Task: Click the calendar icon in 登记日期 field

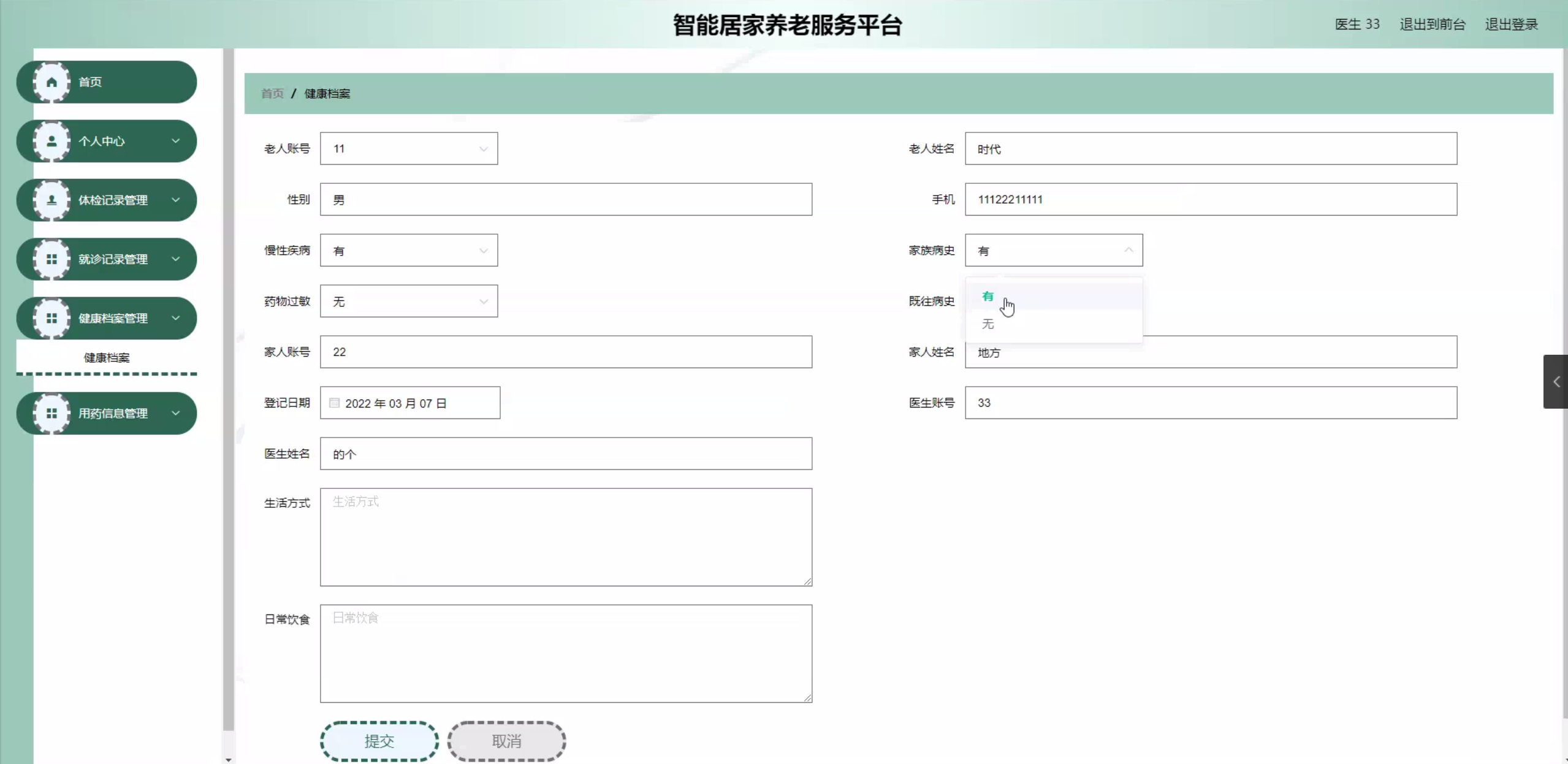Action: click(334, 403)
